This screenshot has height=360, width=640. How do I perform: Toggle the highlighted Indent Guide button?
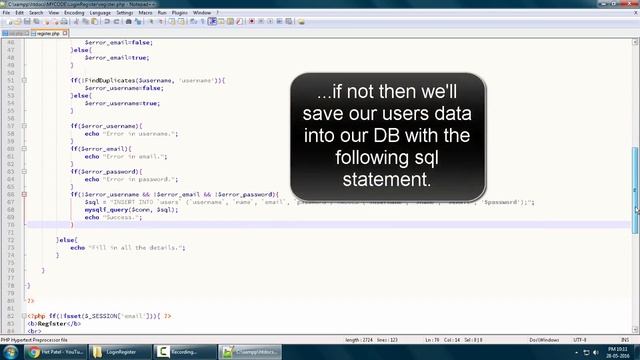click(212, 21)
